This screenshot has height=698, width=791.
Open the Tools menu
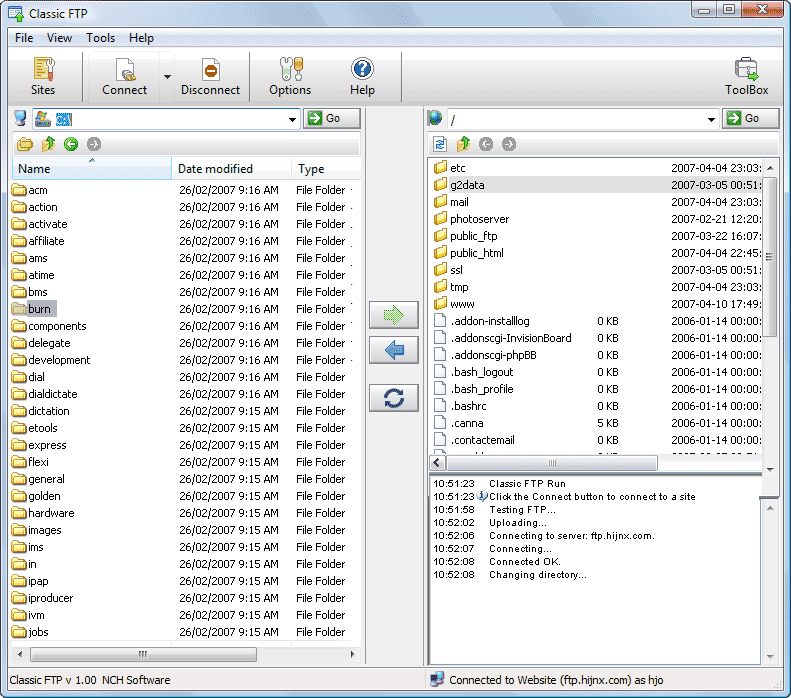coord(100,38)
